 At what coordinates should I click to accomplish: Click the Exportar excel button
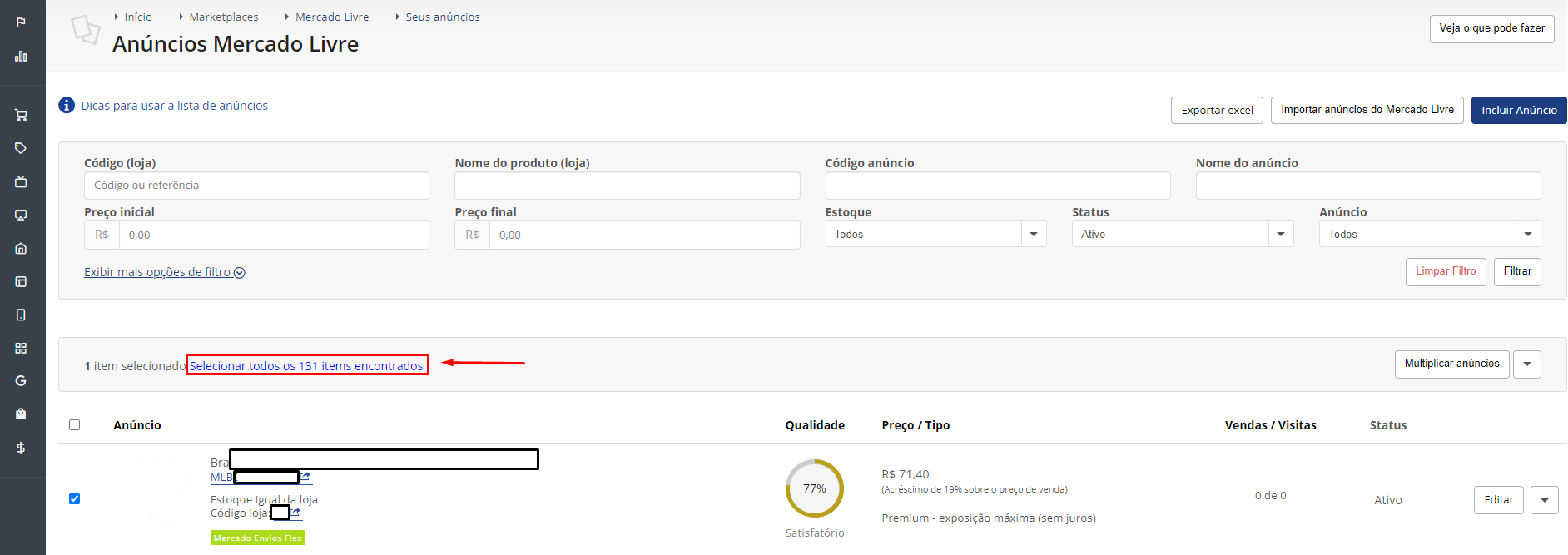click(1217, 110)
